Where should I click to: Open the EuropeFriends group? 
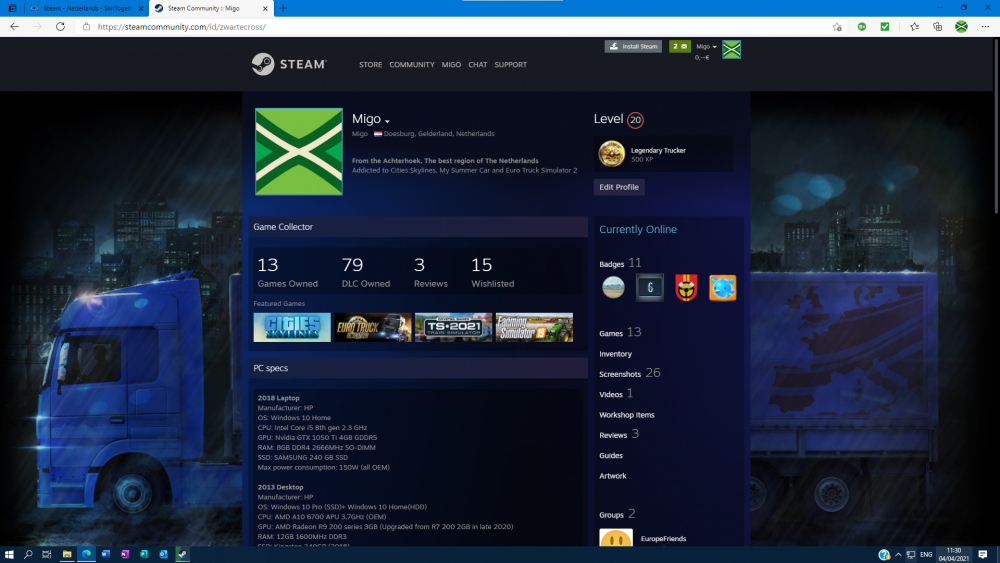click(x=663, y=539)
